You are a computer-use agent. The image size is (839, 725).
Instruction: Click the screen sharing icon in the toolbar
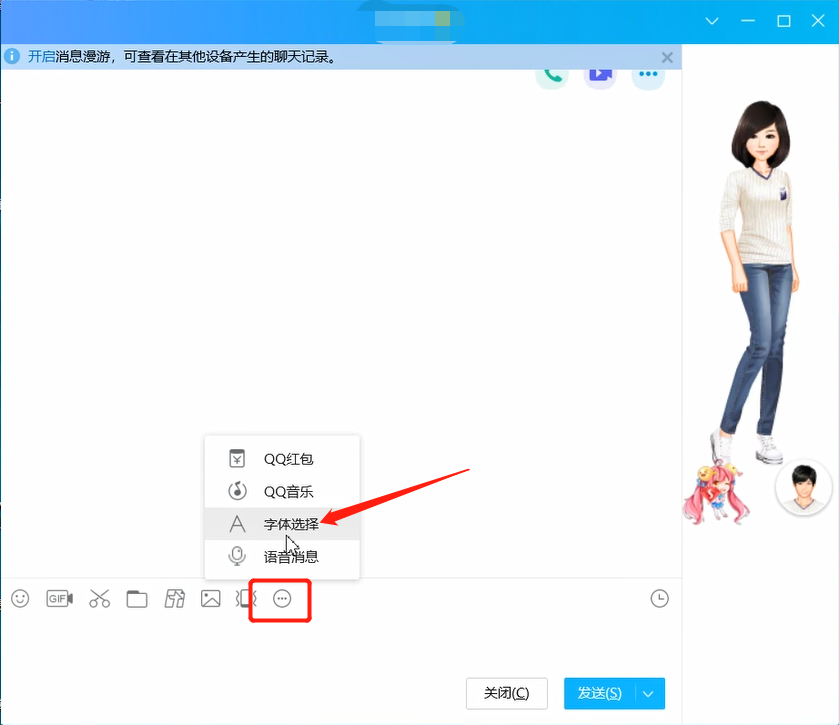click(174, 598)
